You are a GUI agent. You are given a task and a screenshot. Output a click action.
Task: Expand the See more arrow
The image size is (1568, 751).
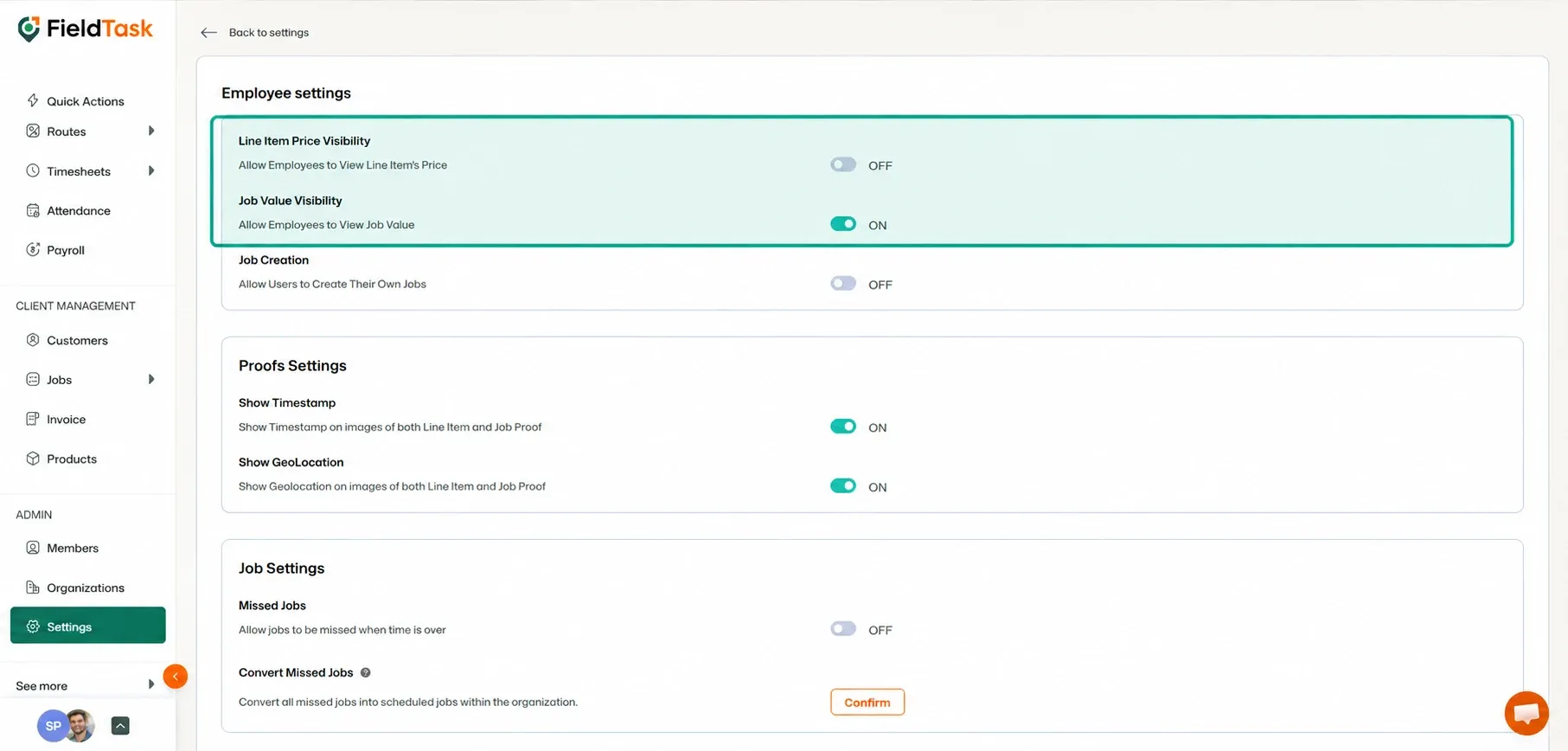click(x=151, y=684)
